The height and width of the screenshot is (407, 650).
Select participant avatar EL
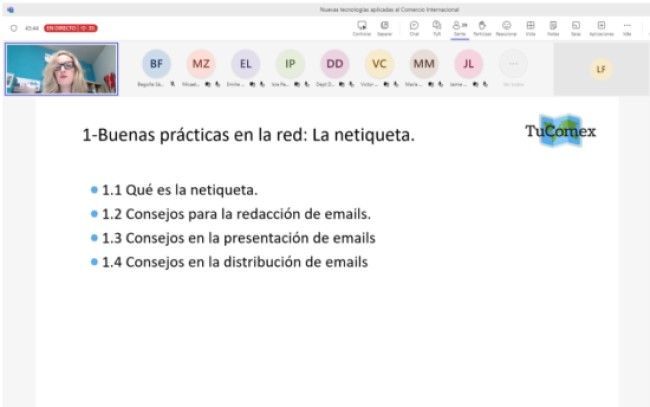pos(246,64)
